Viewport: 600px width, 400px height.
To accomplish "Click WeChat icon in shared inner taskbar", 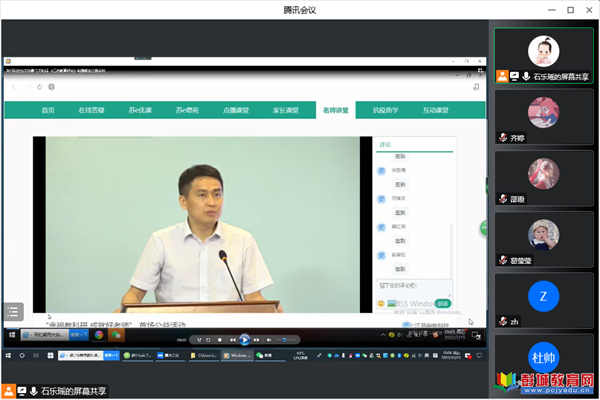I will pyautogui.click(x=116, y=335).
